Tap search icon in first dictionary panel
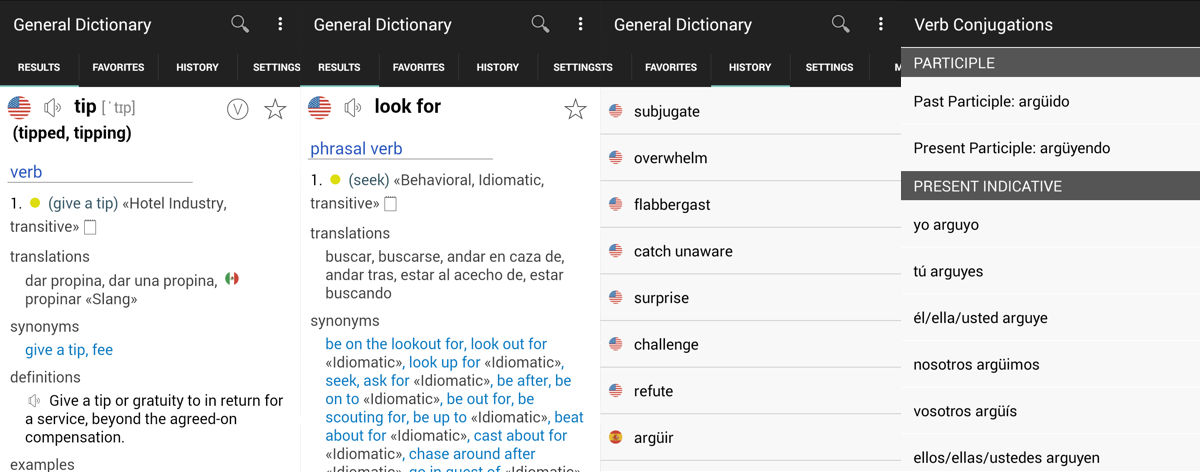The height and width of the screenshot is (472, 1200). 240,24
